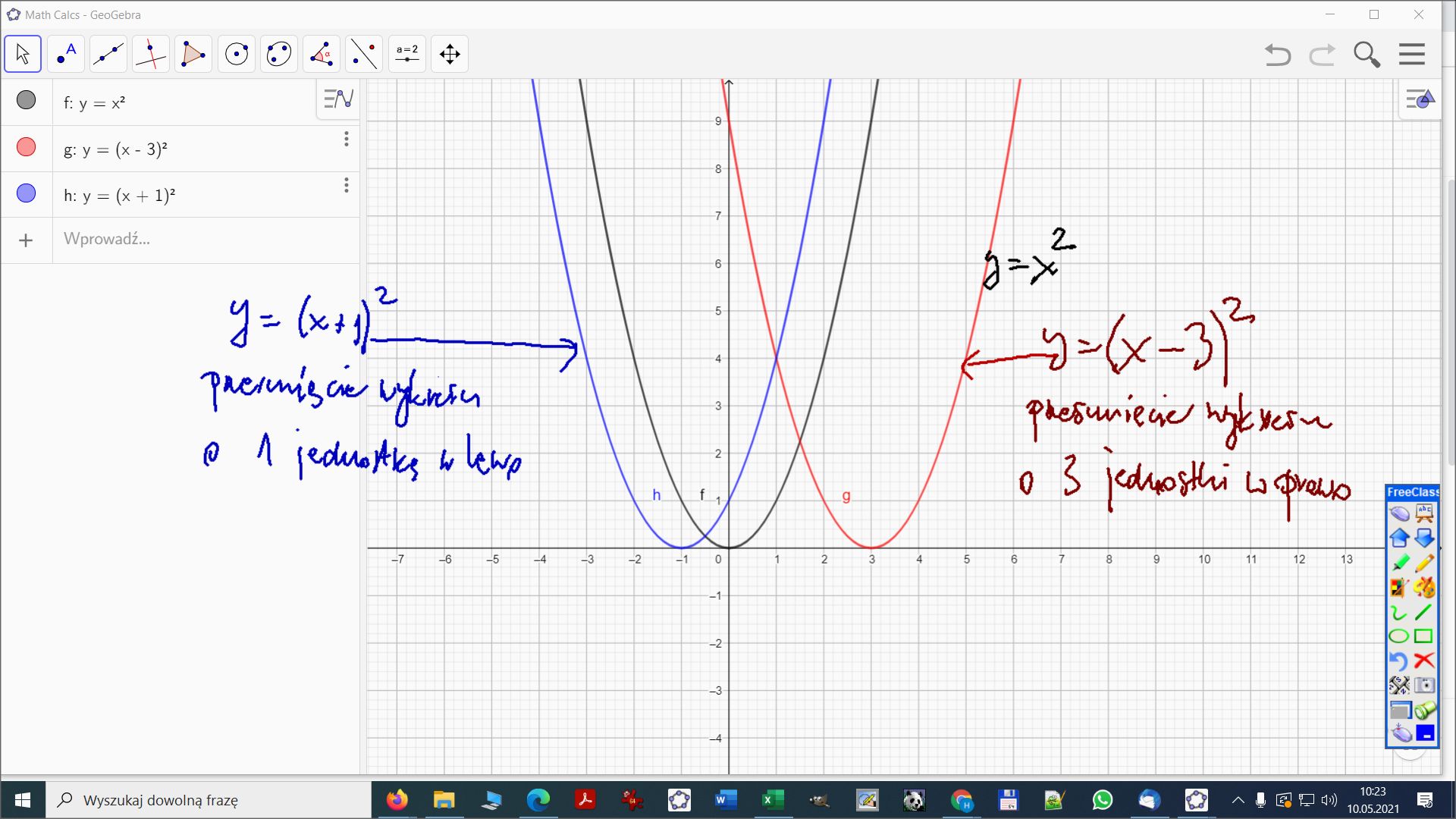Open more options for g: y = (x - 3)²
This screenshot has width=1456, height=819.
click(x=347, y=139)
